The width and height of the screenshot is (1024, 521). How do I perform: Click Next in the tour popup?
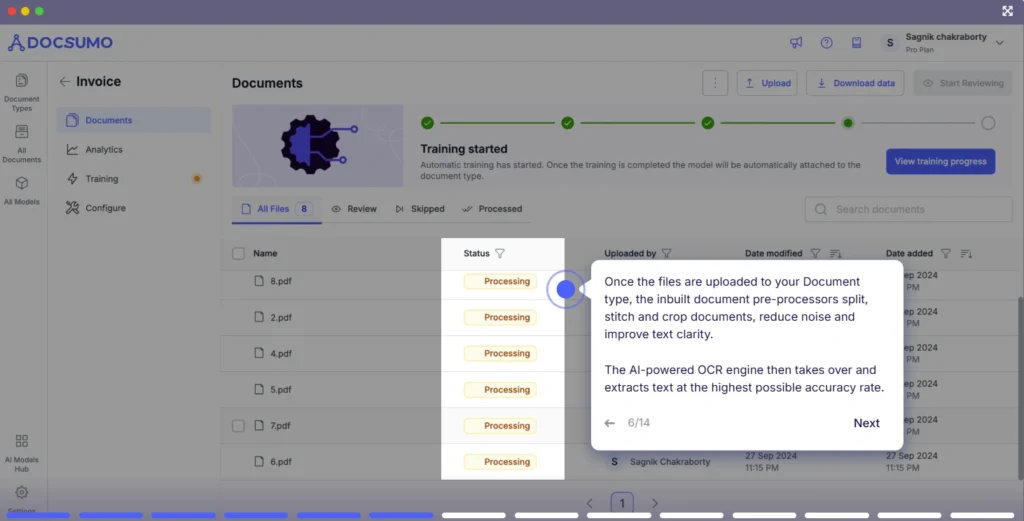pyautogui.click(x=866, y=423)
